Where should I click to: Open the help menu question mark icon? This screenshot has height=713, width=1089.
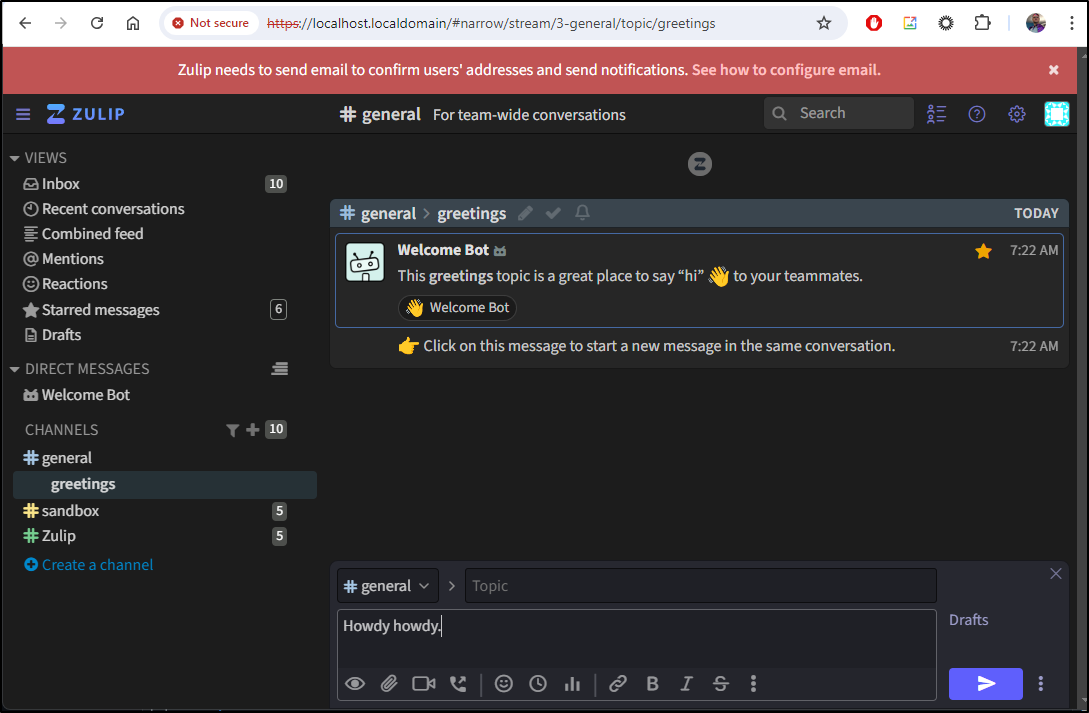976,114
